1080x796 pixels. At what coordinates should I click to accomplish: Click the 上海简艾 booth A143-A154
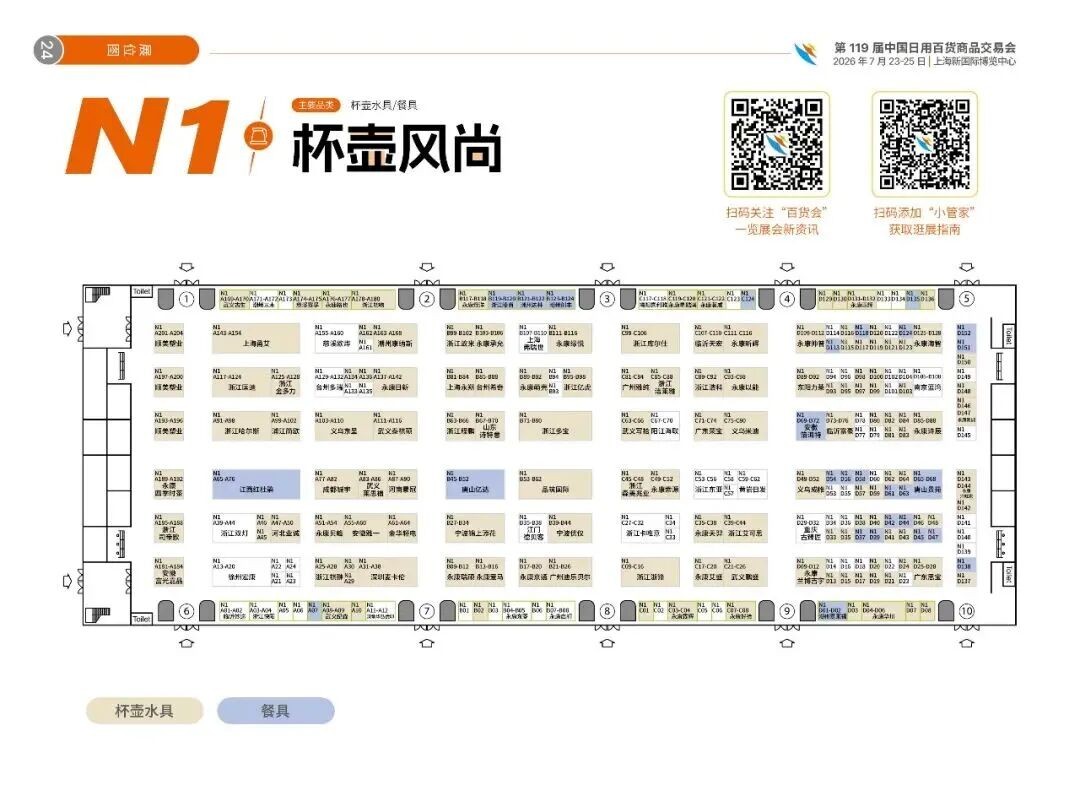click(256, 338)
